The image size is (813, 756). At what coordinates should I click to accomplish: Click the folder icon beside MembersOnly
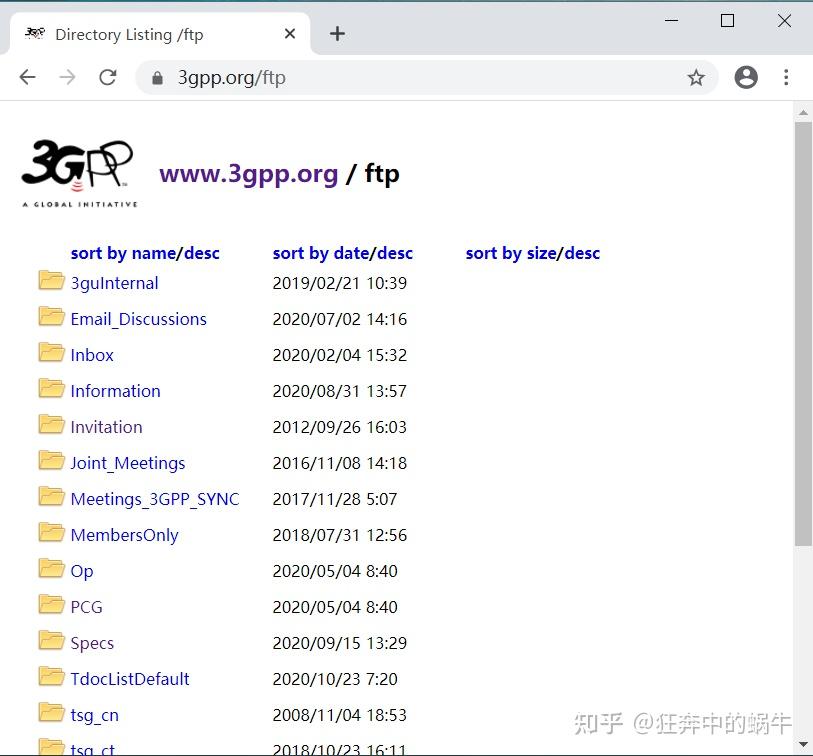(x=51, y=533)
